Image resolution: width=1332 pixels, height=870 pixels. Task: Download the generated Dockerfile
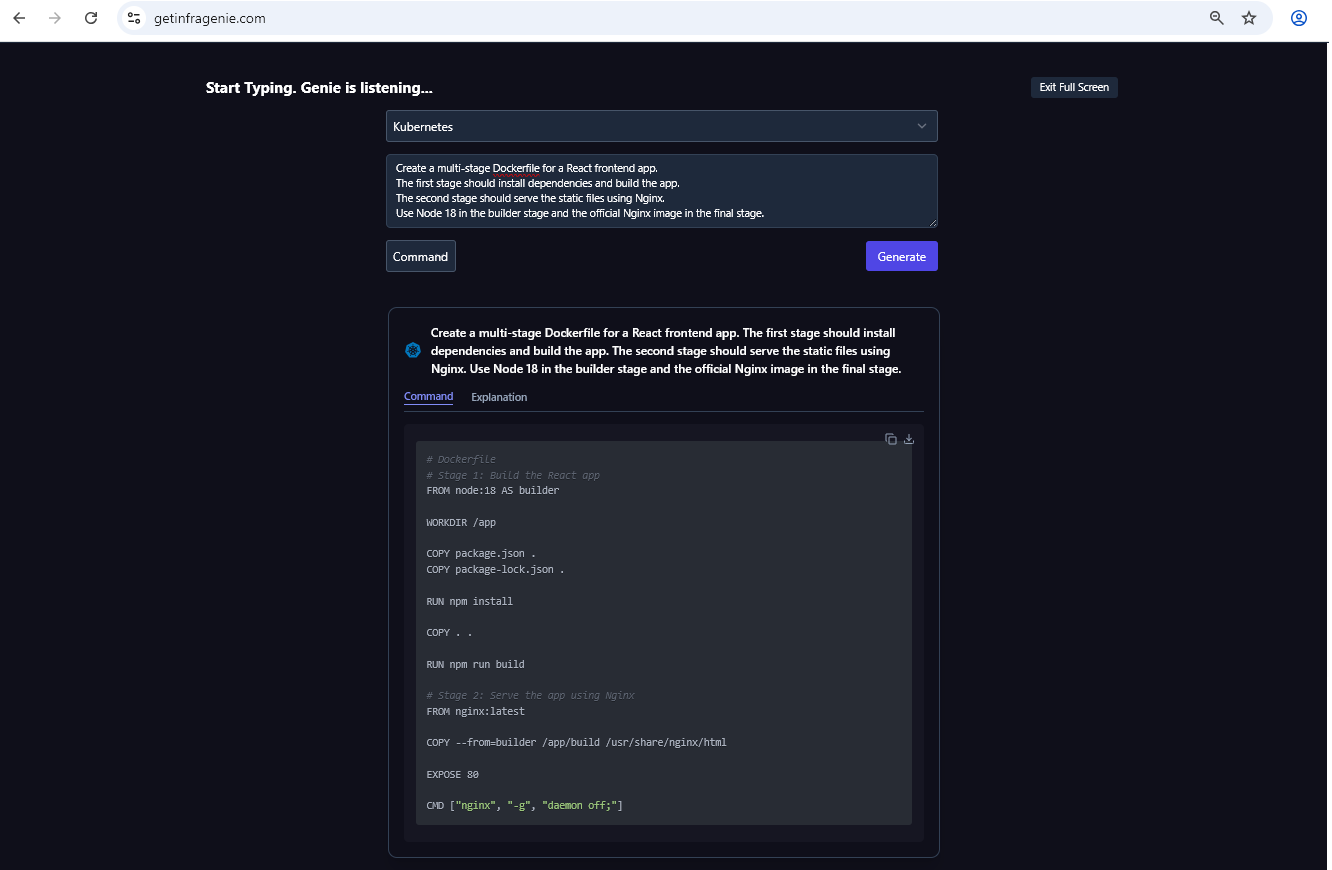[x=909, y=439]
